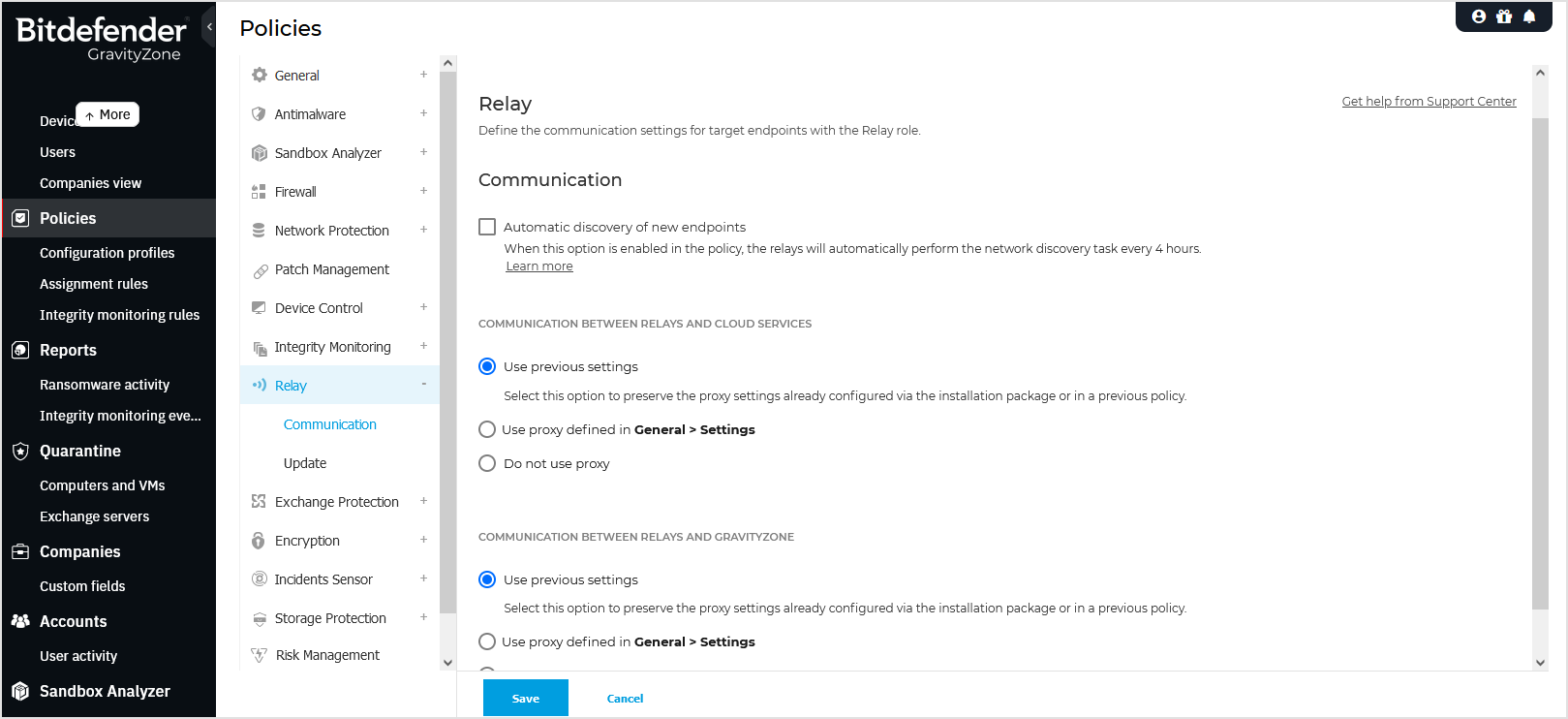Open Exchange servers quarantine
This screenshot has height=719, width=1568.
click(94, 516)
